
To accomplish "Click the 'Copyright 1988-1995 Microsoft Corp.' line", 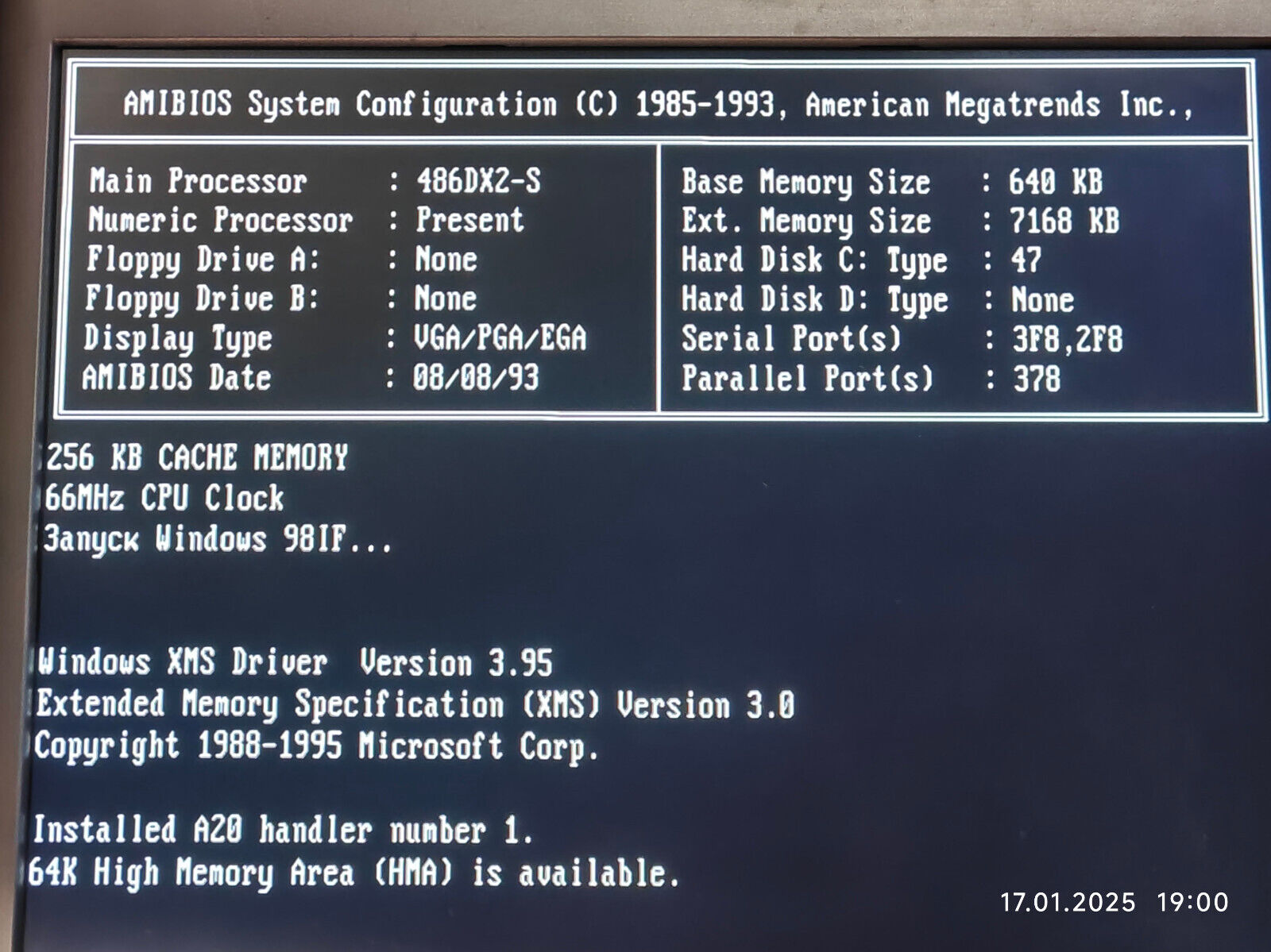I will 316,747.
